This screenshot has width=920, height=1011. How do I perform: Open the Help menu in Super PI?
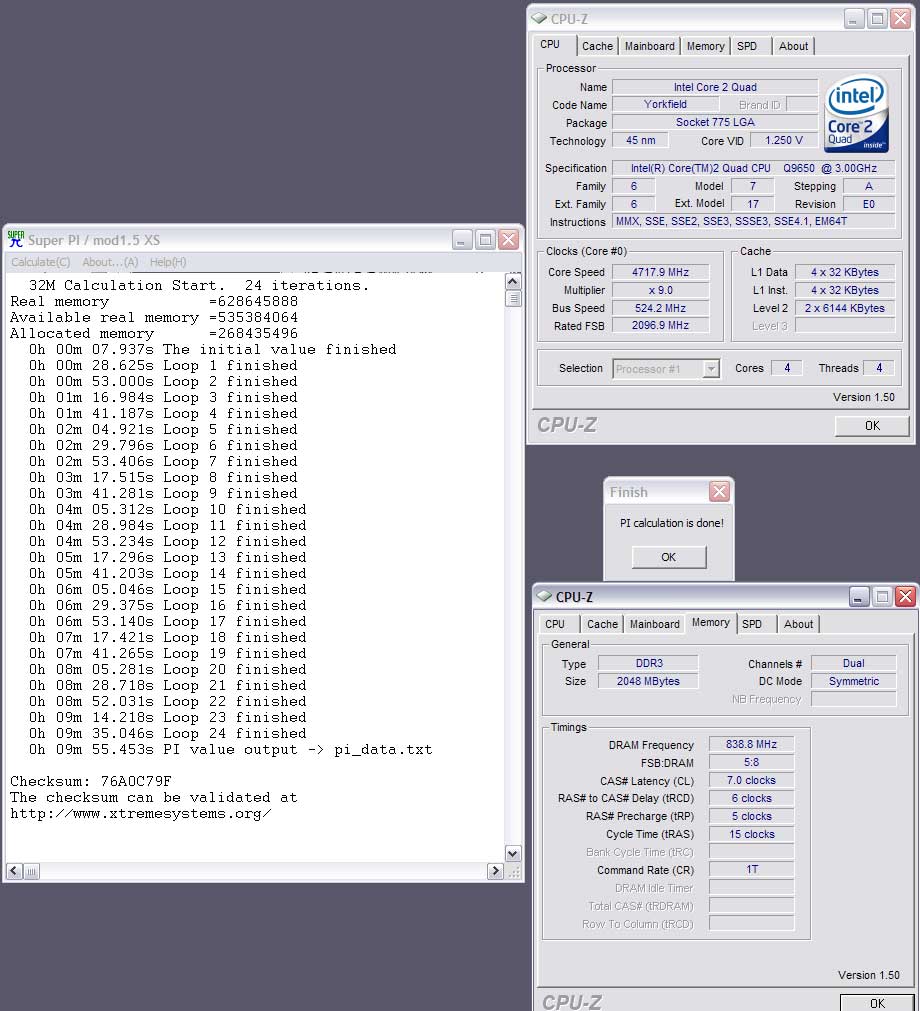click(168, 262)
